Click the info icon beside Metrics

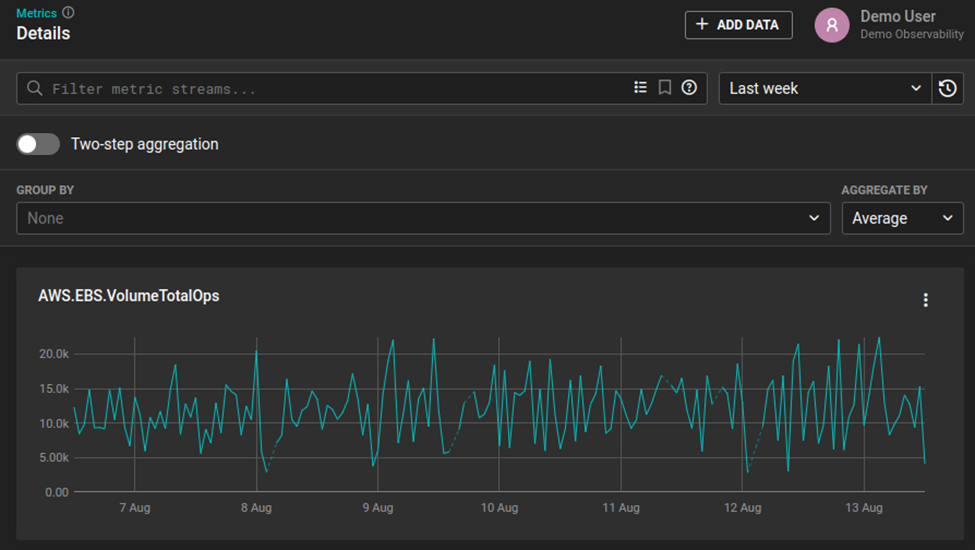click(x=68, y=12)
